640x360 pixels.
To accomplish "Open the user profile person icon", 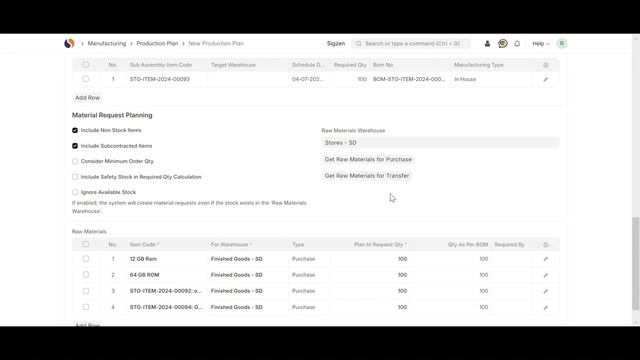I will pos(487,44).
